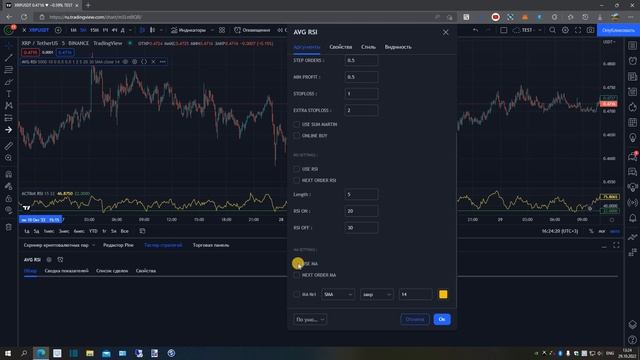640x360 pixels.
Task: Switch to the Стиль tab in dialog
Action: point(368,47)
